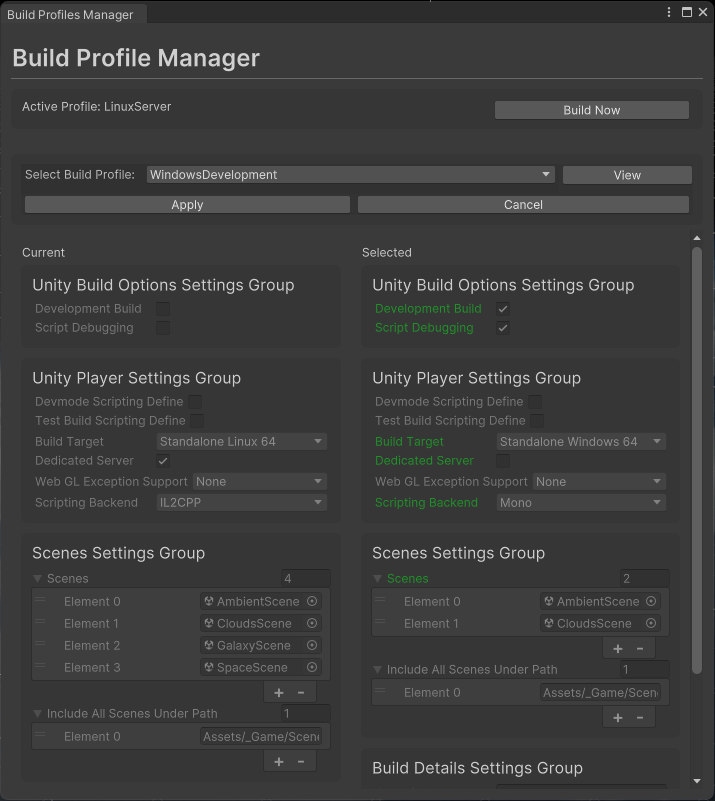This screenshot has height=801, width=715.
Task: Open object picker for Current SpaceScene element
Action: pos(312,667)
